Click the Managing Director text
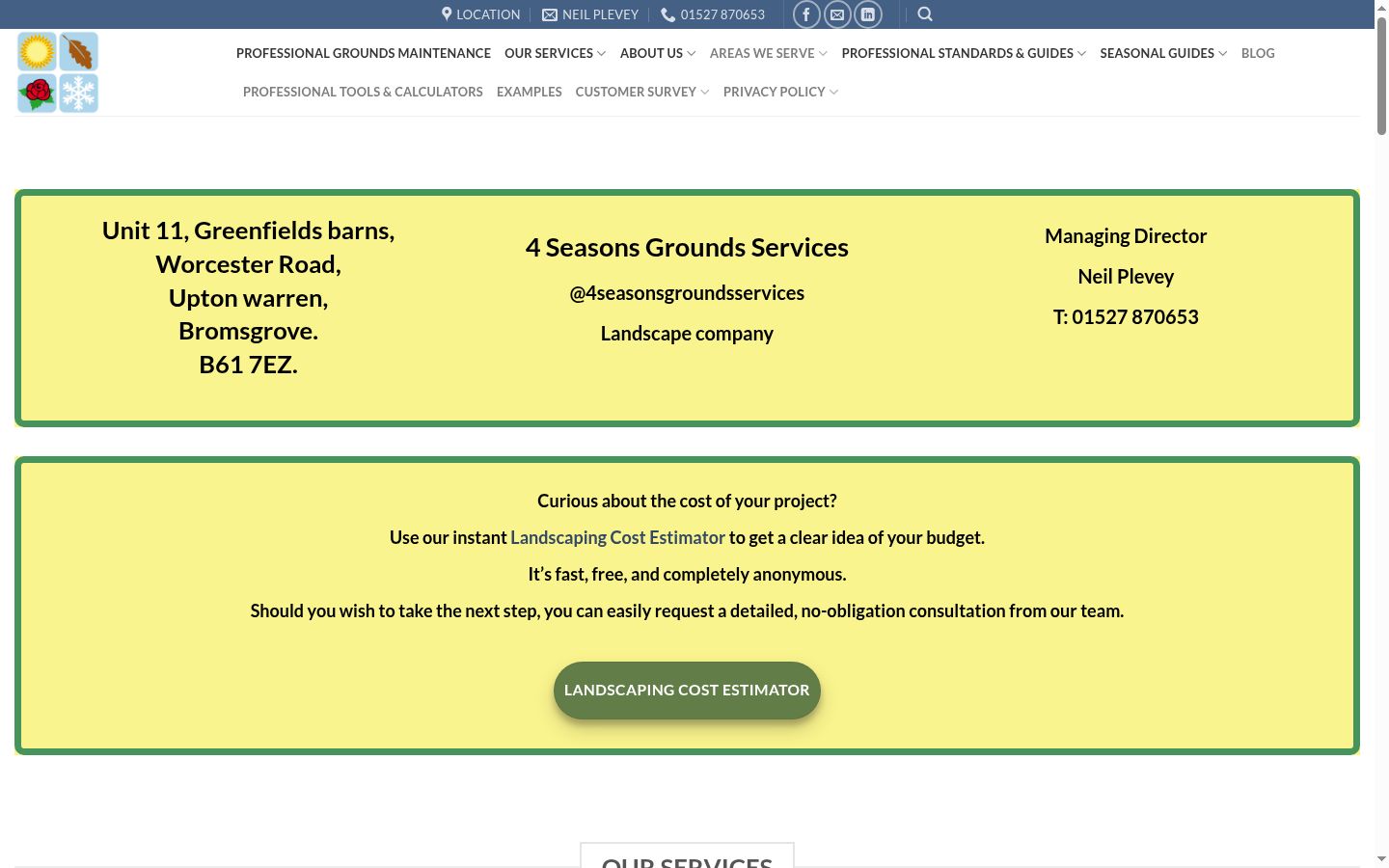 1126,236
